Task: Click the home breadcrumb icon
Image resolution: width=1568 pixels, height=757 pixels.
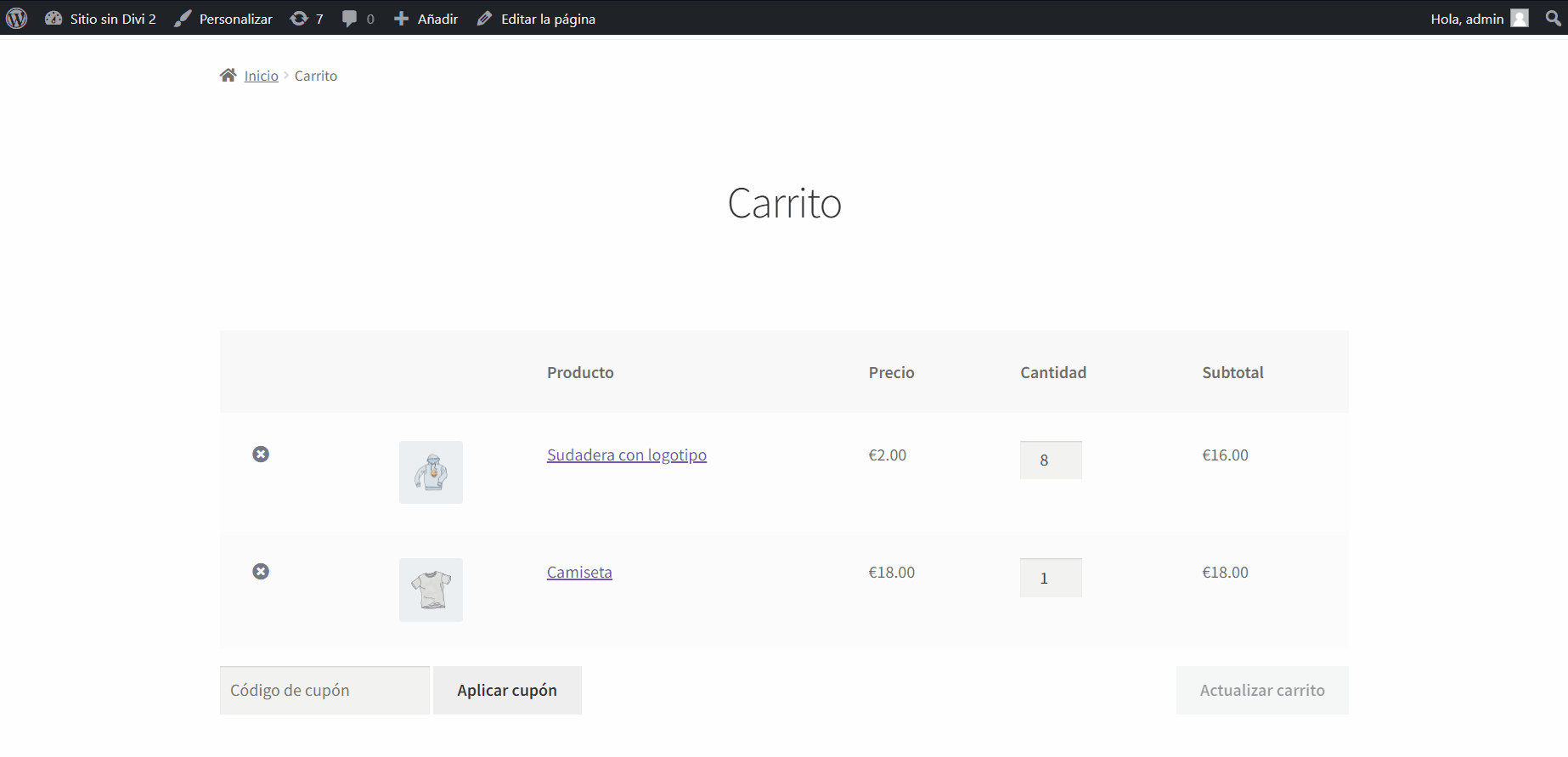Action: [x=228, y=76]
